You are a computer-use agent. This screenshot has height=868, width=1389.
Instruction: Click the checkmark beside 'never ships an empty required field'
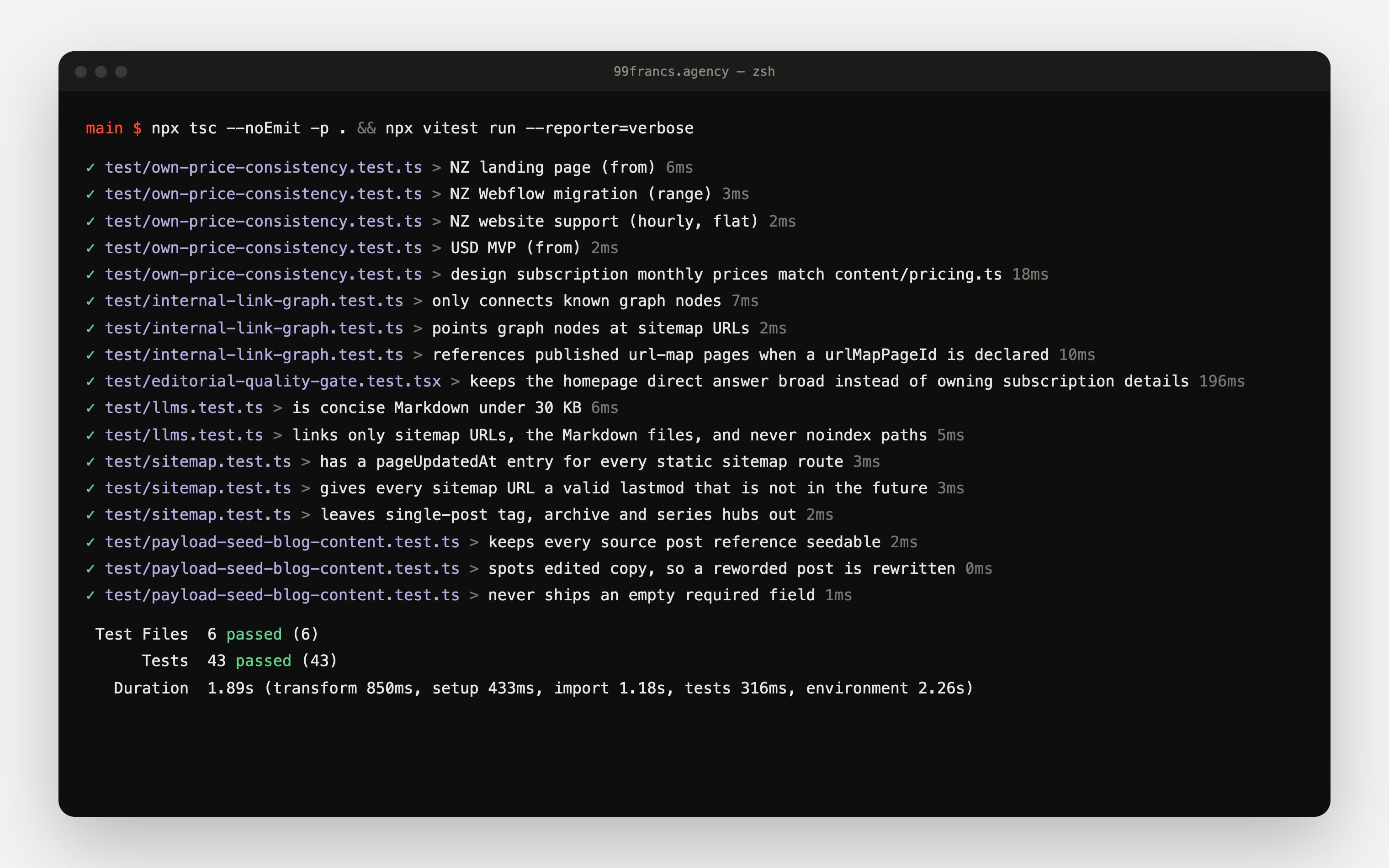click(x=90, y=595)
